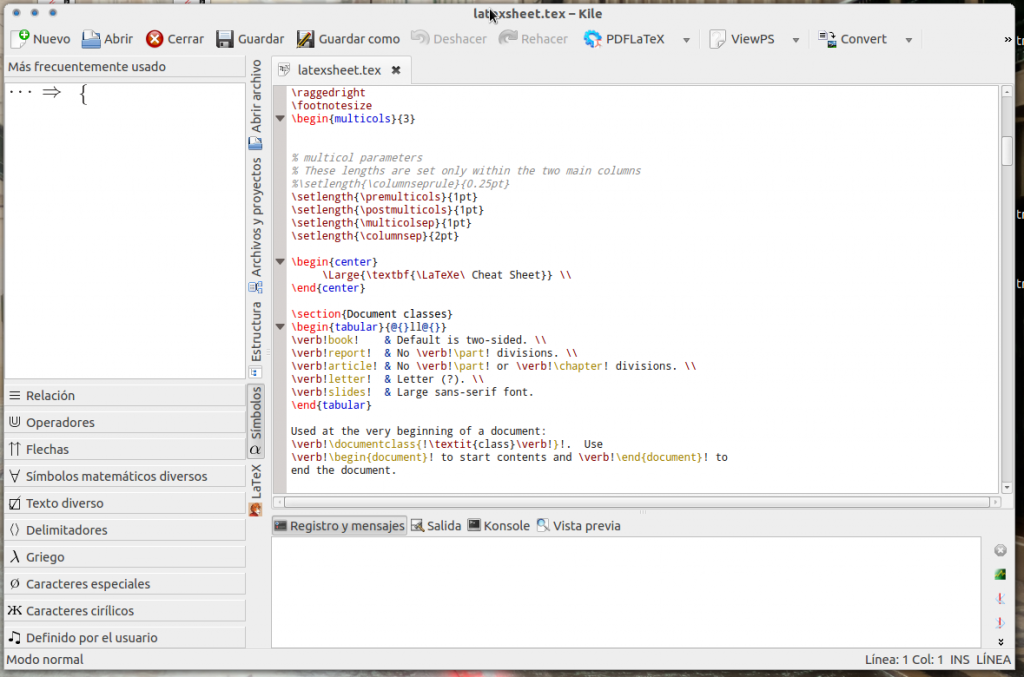The height and width of the screenshot is (677, 1024).
Task: Open the Convert dropdown arrow
Action: click(x=908, y=39)
